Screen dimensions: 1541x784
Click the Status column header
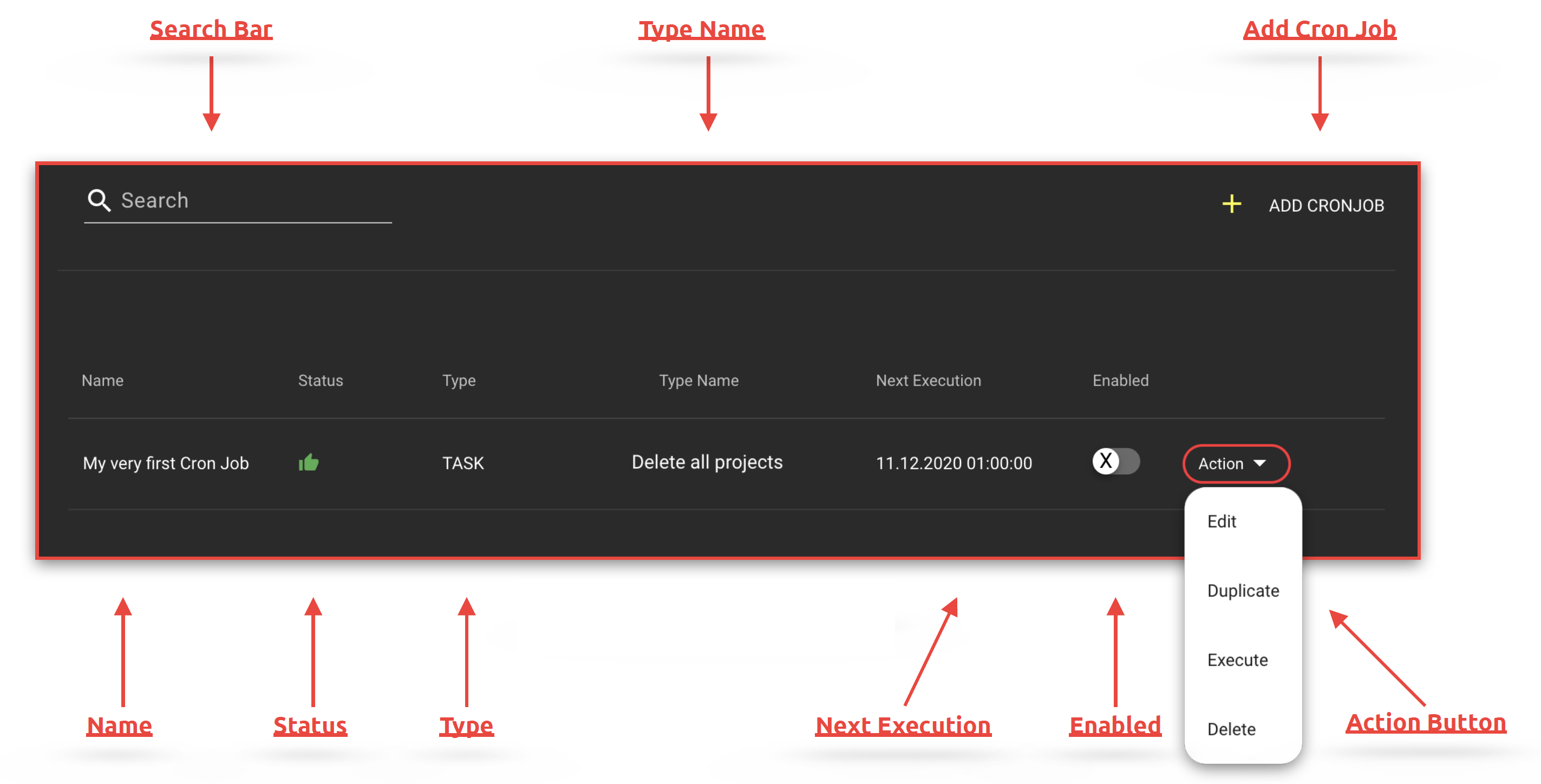(320, 380)
